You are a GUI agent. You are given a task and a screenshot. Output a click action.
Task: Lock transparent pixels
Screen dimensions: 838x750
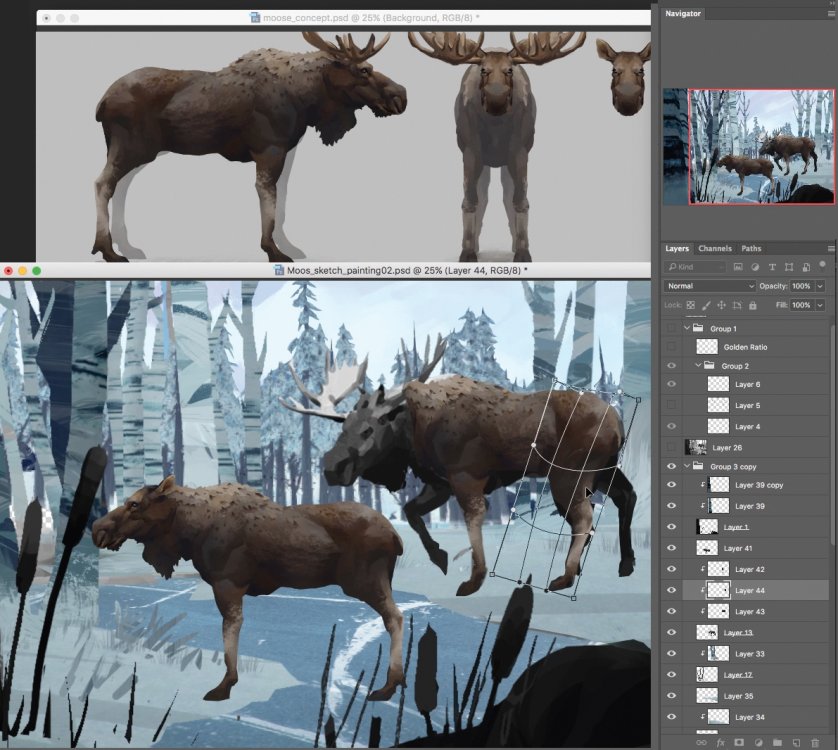[x=690, y=305]
